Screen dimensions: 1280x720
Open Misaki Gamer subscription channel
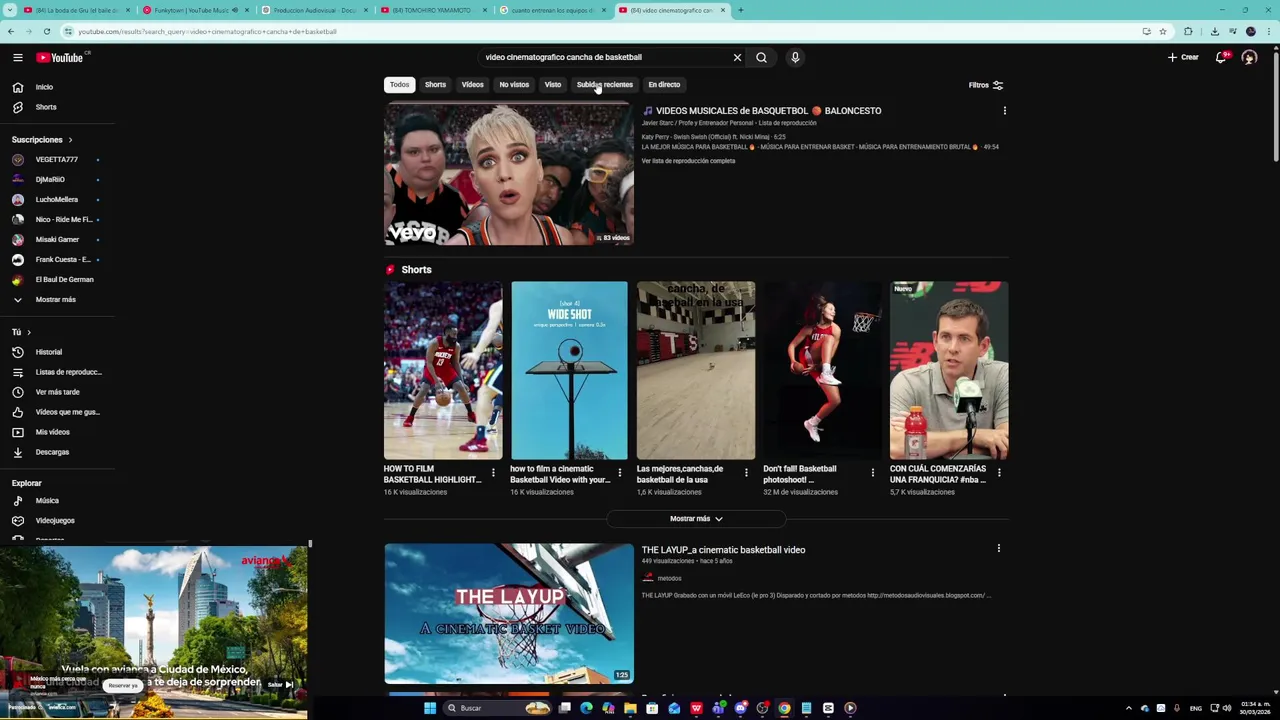[x=57, y=239]
